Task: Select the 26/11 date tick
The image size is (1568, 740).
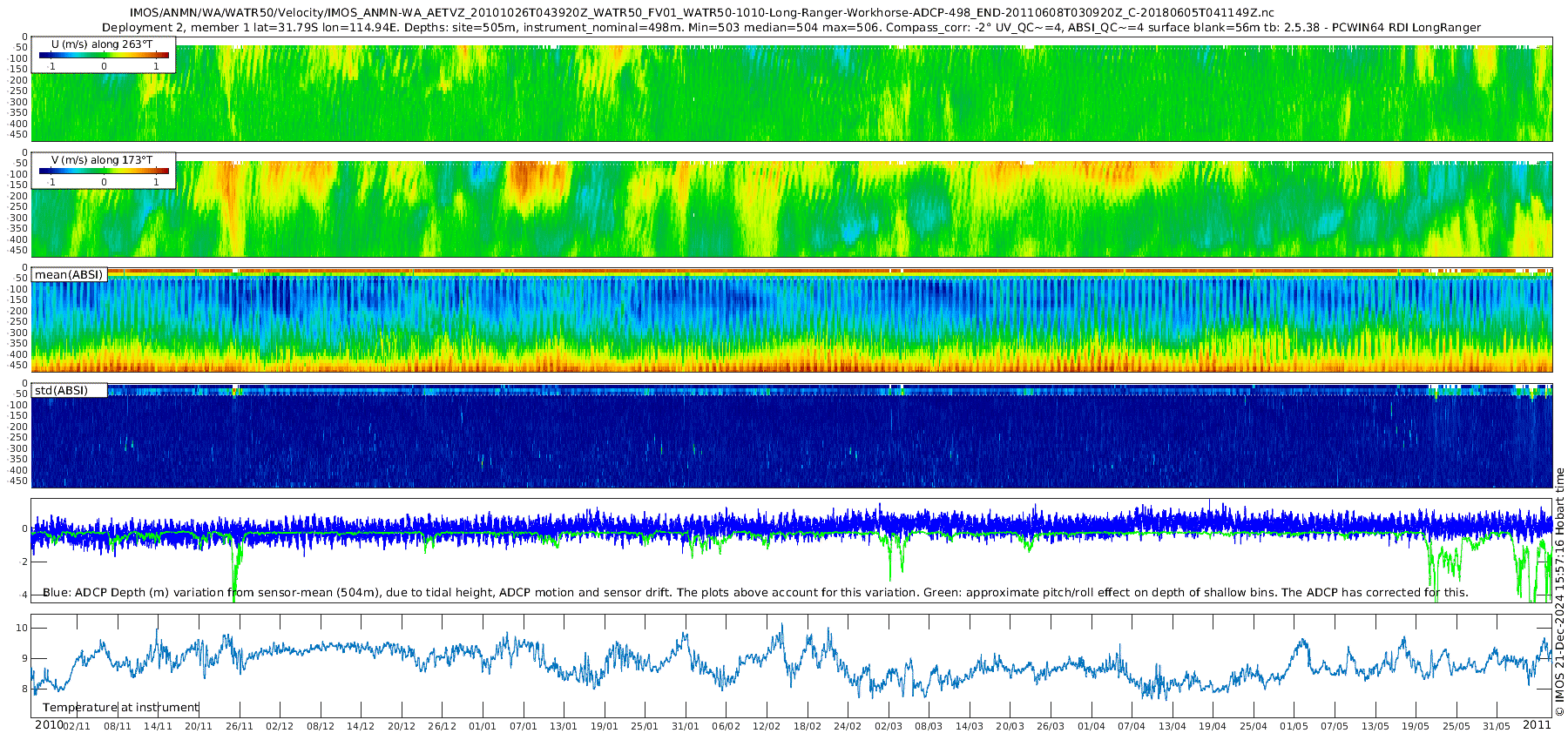Action: [239, 727]
